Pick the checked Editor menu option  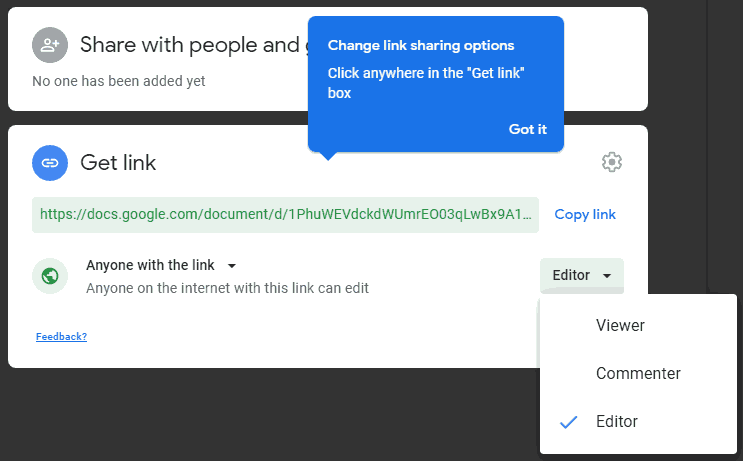617,422
